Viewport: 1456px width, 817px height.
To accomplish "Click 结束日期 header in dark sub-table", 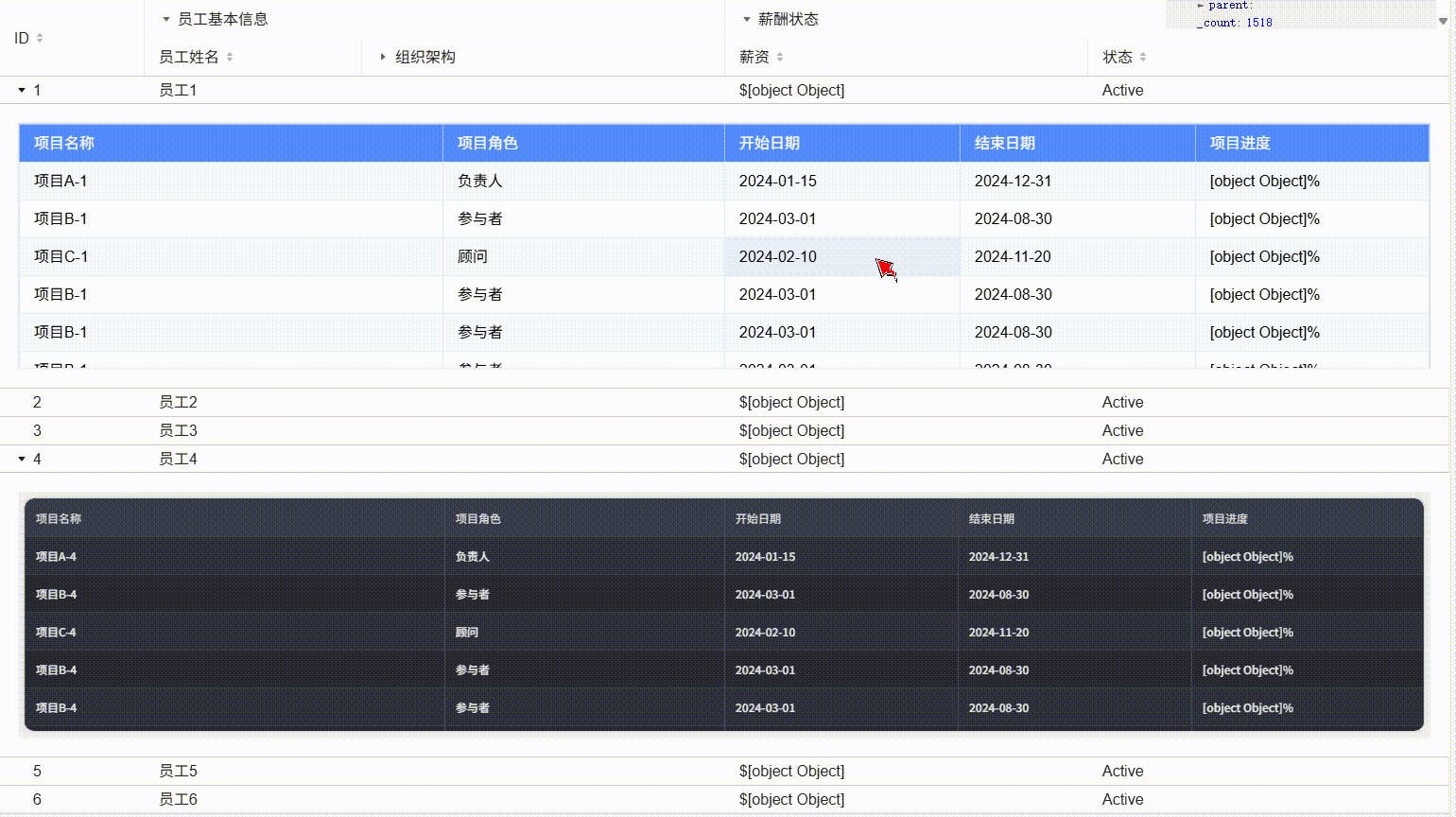I will 1075,518.
